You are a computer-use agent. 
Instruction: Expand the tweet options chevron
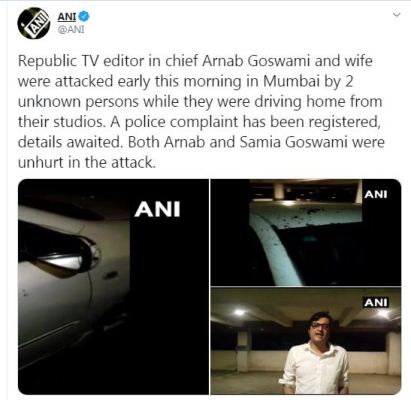[x=396, y=15]
